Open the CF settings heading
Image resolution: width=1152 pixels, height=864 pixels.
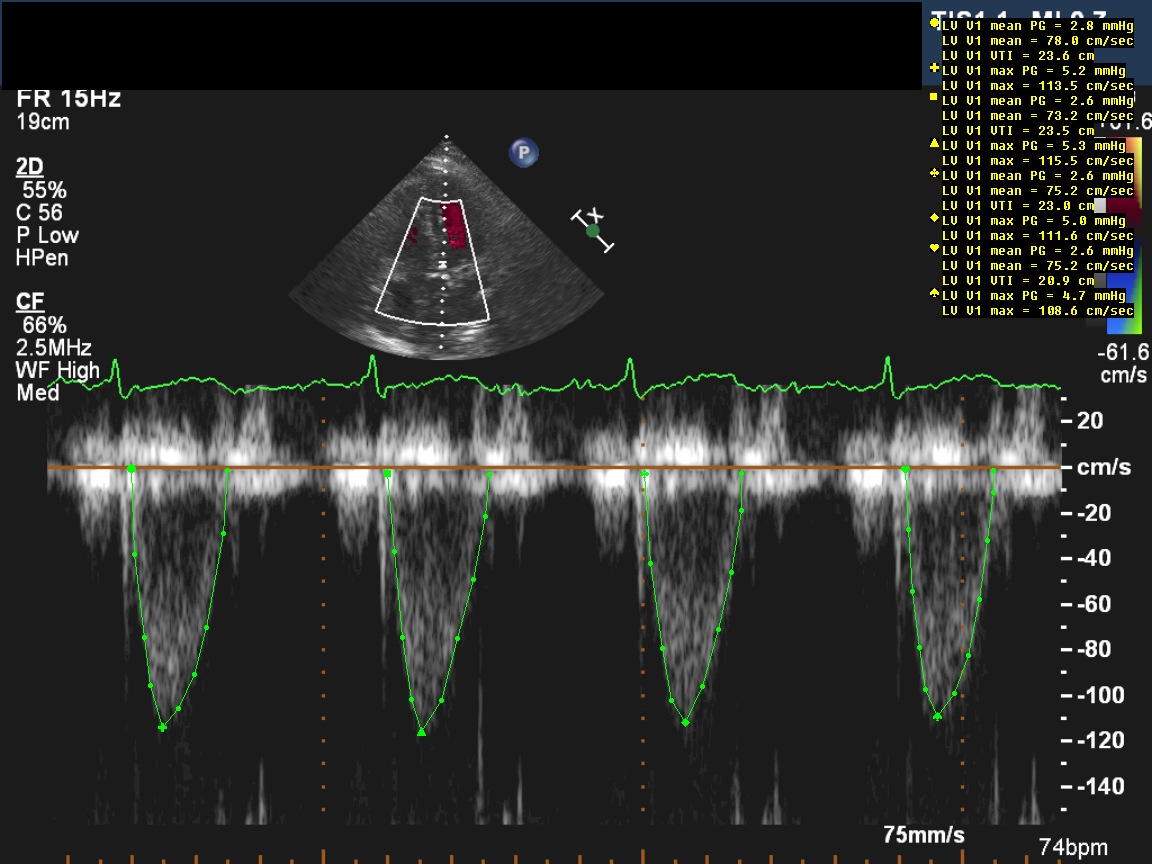pyautogui.click(x=29, y=302)
